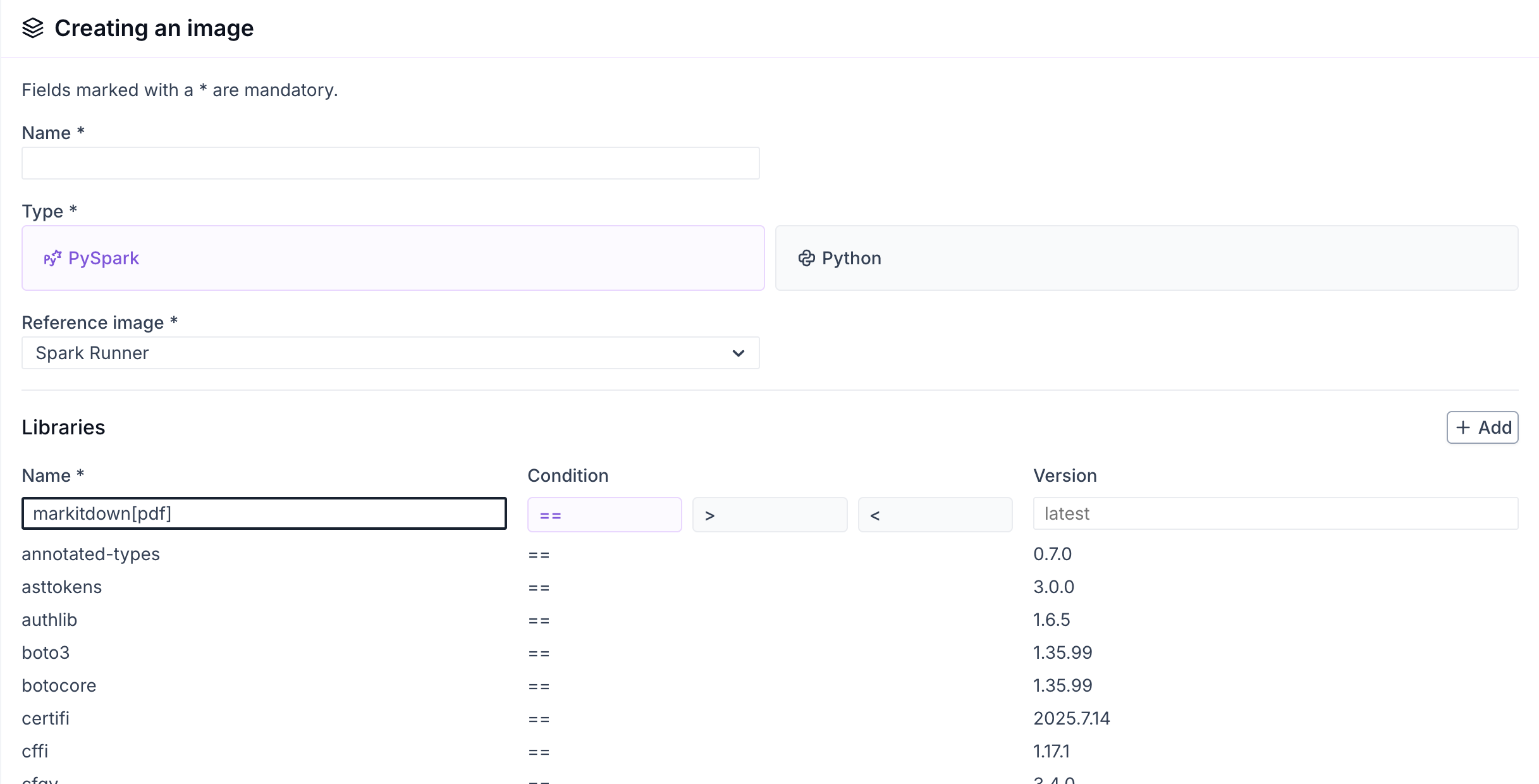Click the boto3 library name
This screenshot has height=784, width=1539.
(46, 652)
